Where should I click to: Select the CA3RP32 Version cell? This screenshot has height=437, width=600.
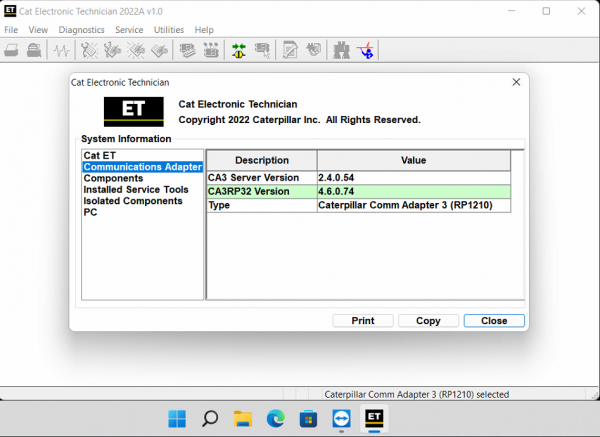(x=262, y=191)
